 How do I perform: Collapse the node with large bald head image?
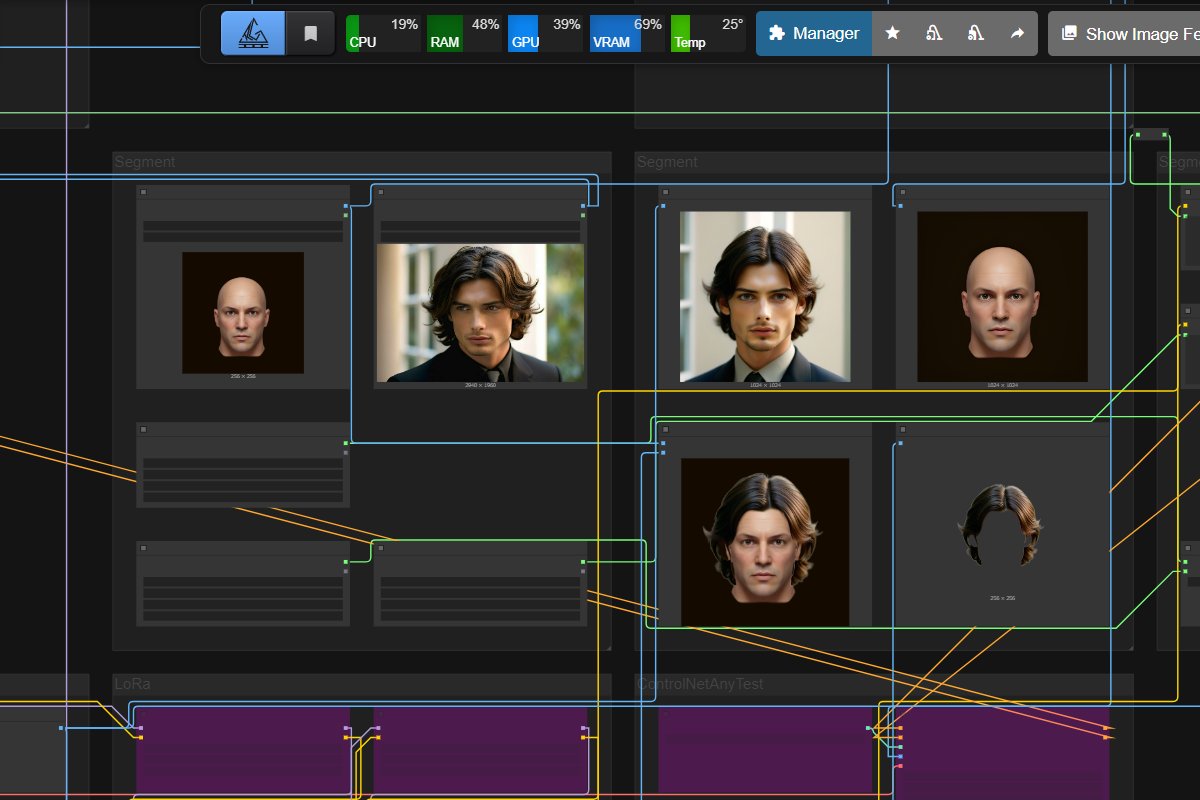[x=902, y=192]
